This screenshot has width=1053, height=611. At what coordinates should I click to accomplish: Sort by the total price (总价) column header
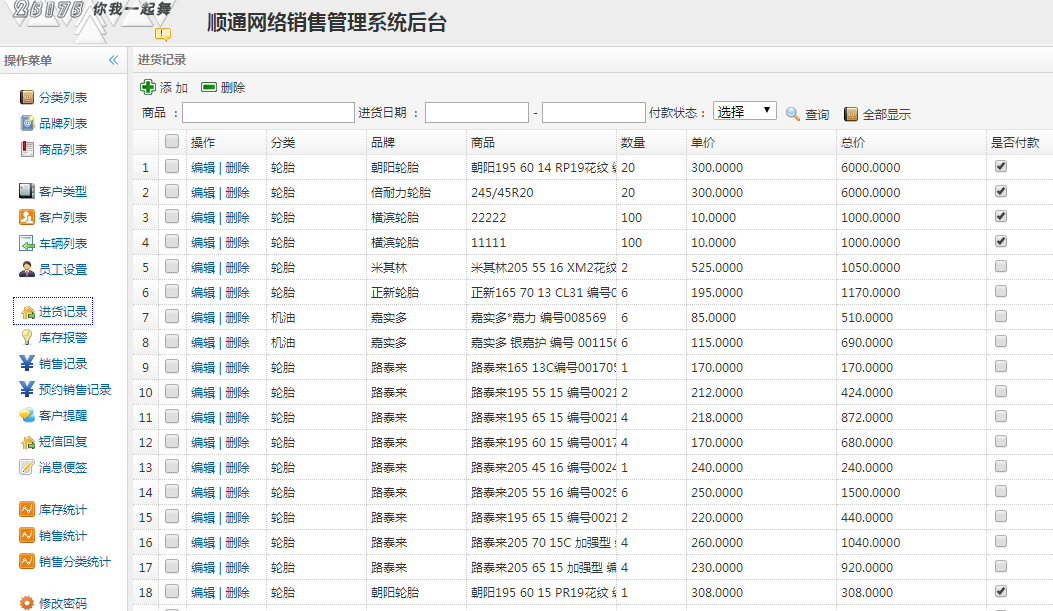[x=853, y=142]
